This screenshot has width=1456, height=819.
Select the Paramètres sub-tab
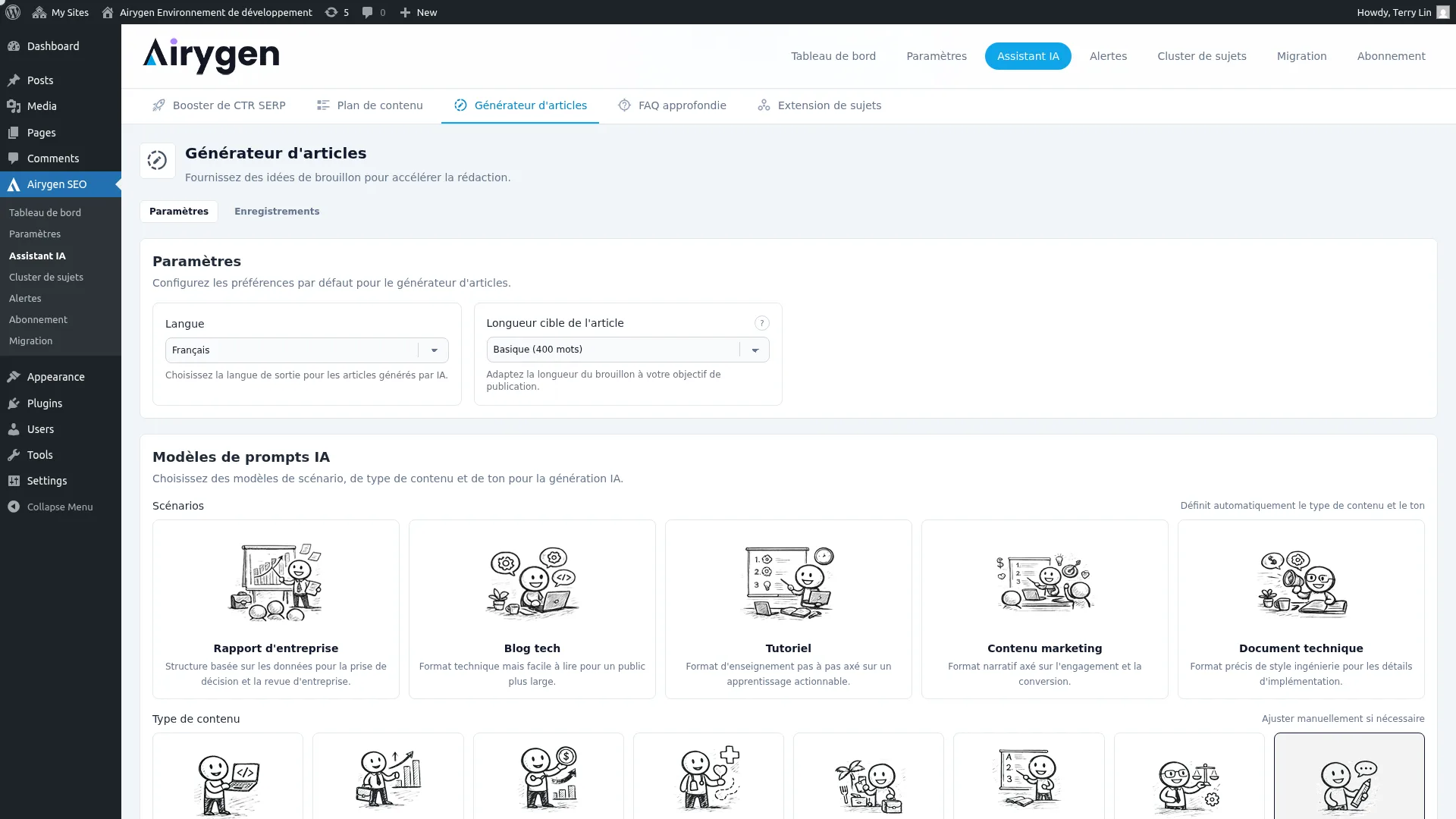[179, 212]
